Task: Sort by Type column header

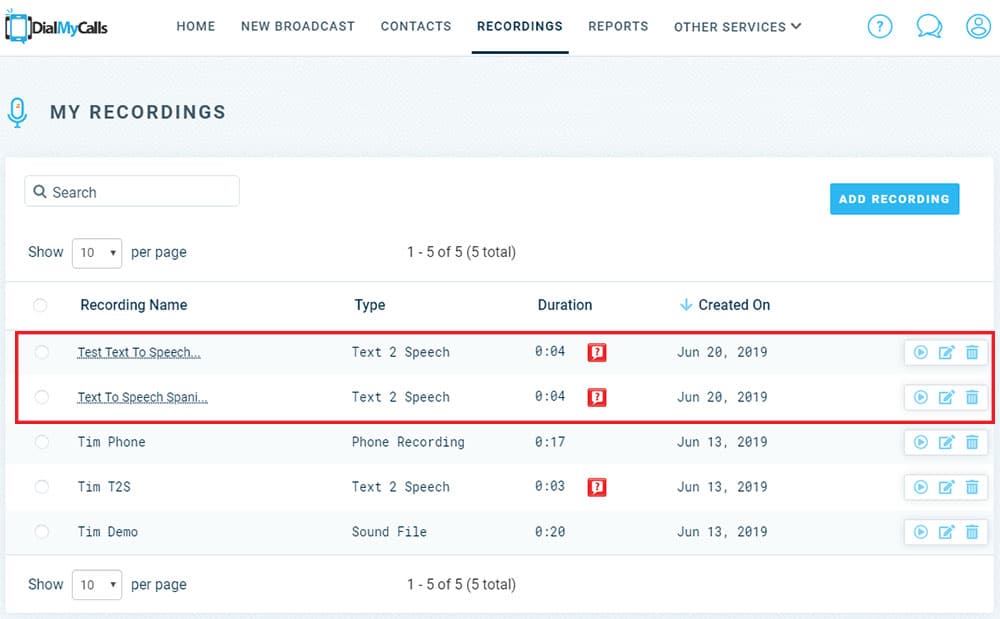Action: [x=370, y=305]
